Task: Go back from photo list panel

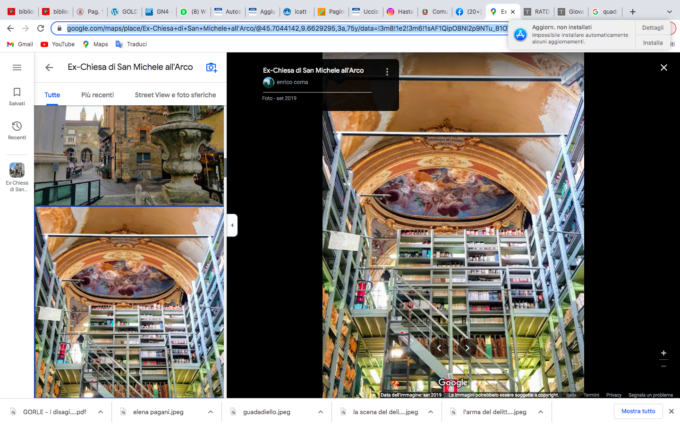Action: 49,67
